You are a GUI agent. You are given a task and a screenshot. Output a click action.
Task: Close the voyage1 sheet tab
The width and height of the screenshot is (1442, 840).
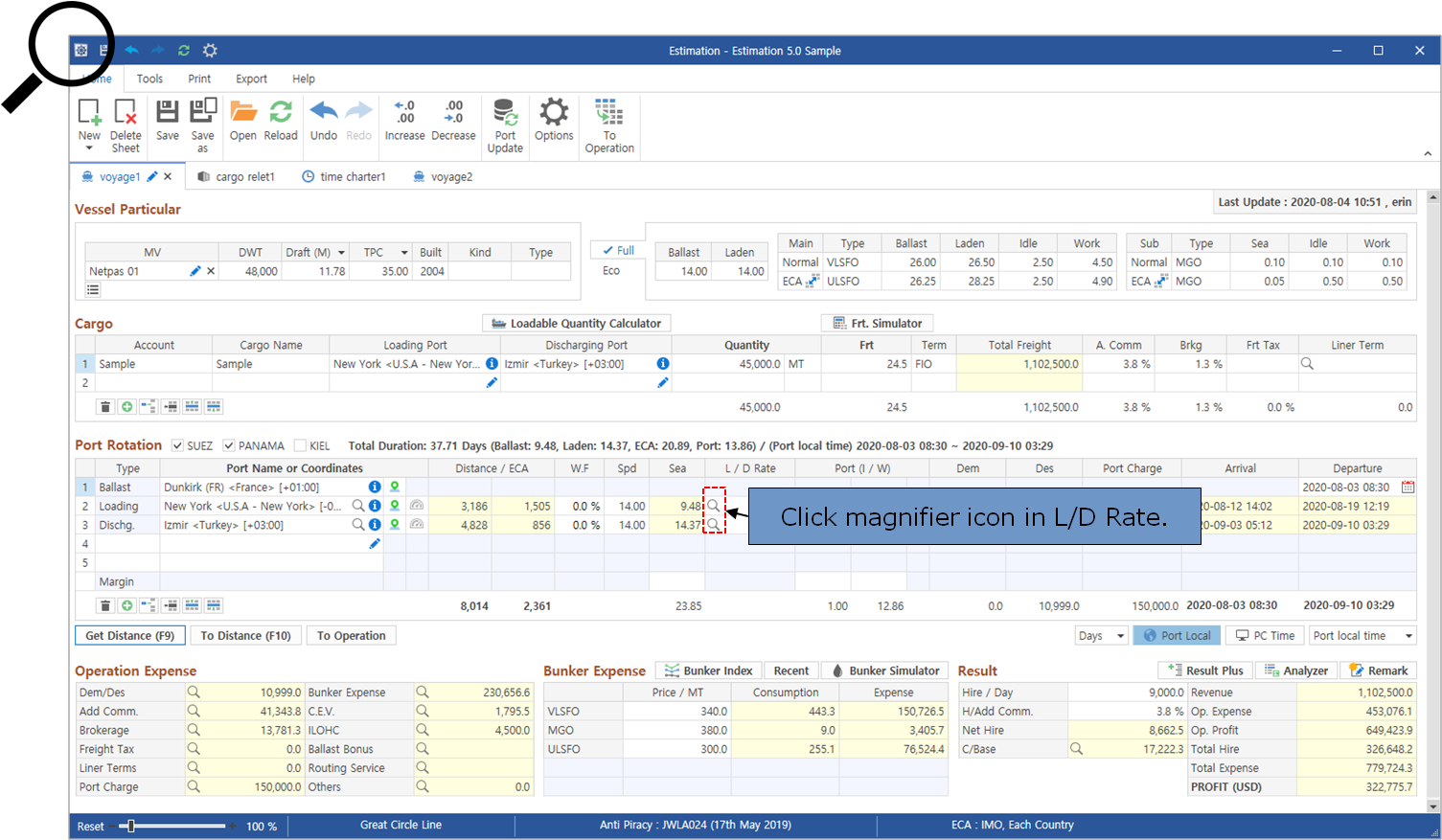click(168, 176)
